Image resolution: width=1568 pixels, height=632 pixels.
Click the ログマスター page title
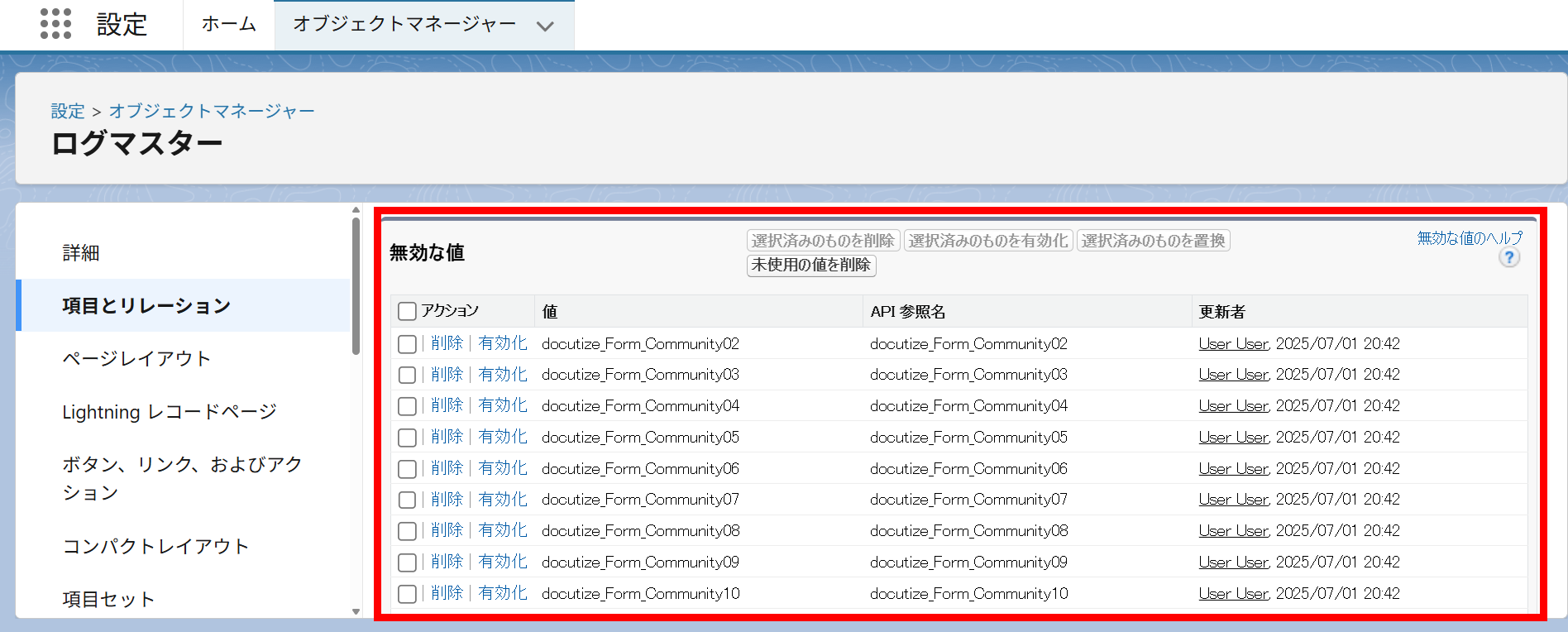(x=137, y=144)
